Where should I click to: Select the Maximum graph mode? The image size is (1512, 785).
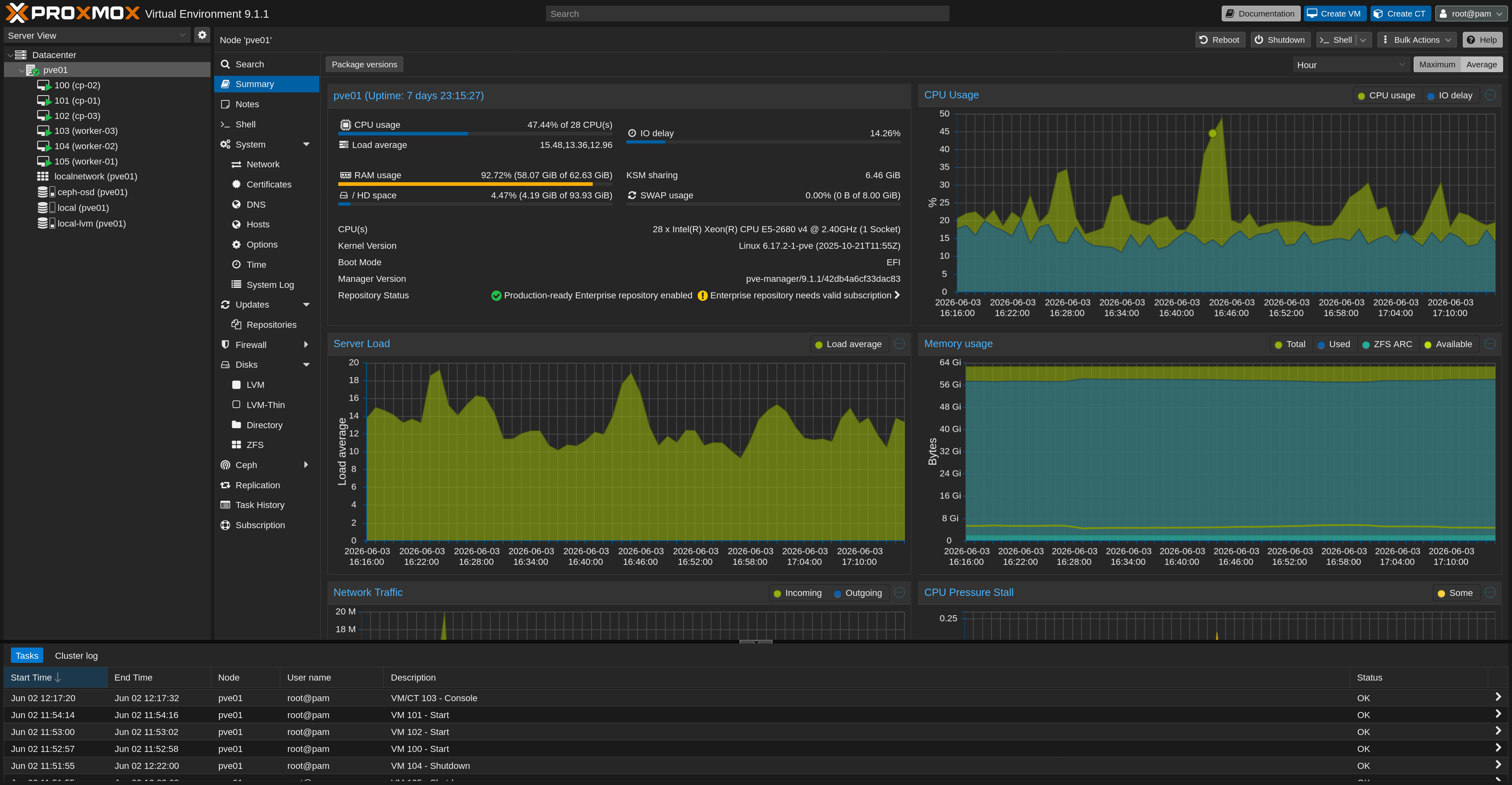(1437, 65)
